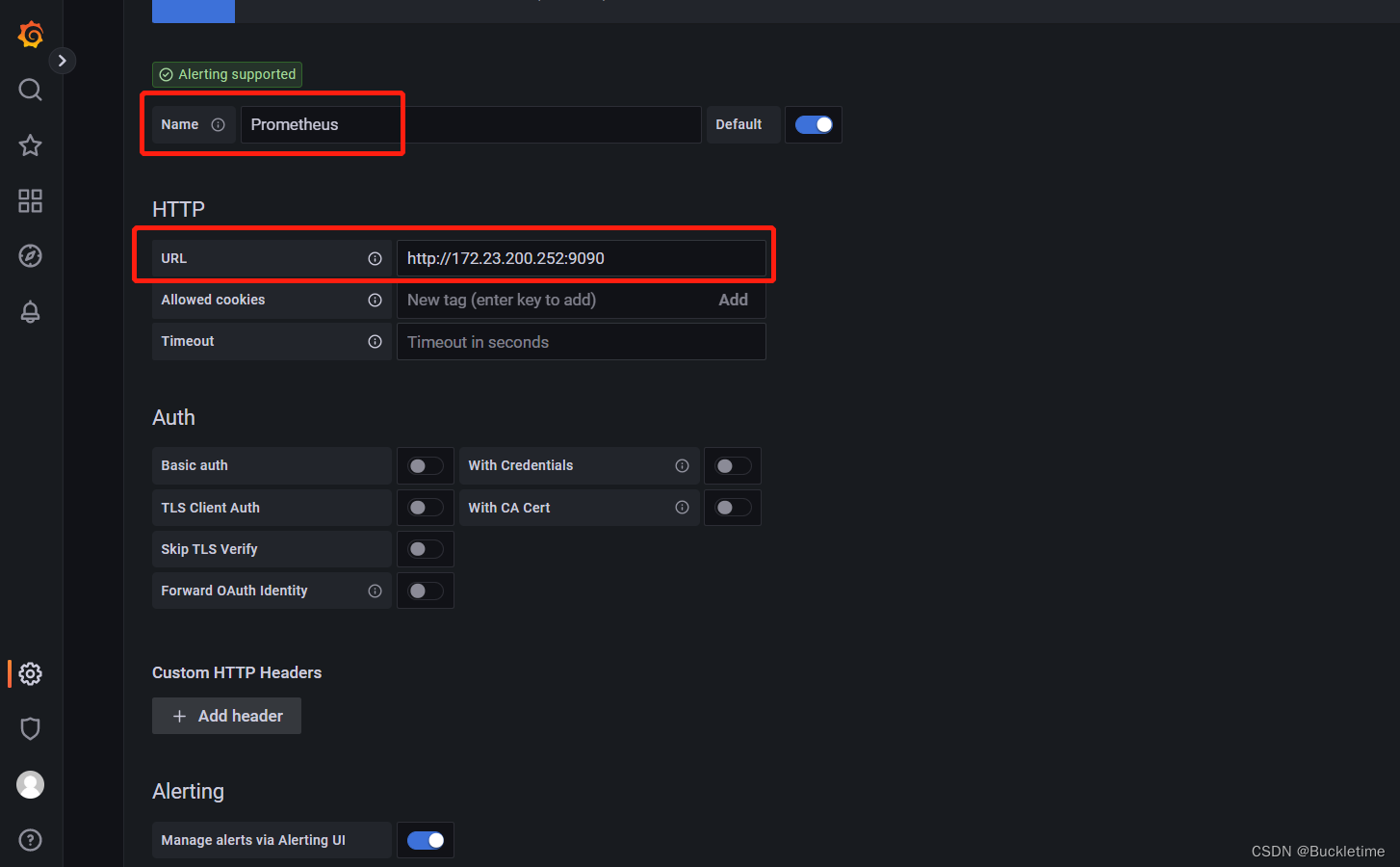This screenshot has width=1400, height=867.
Task: Open Help question mark icon
Action: click(31, 840)
